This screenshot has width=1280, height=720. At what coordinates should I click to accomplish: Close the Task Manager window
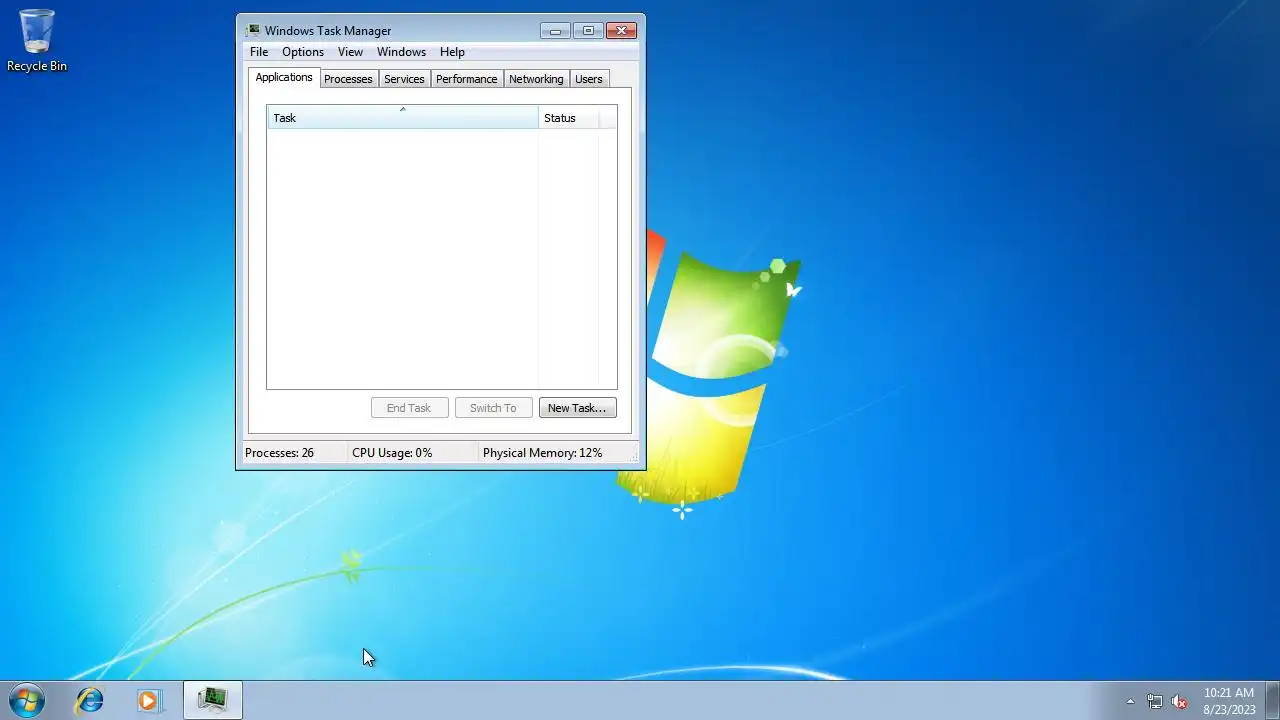(x=621, y=30)
